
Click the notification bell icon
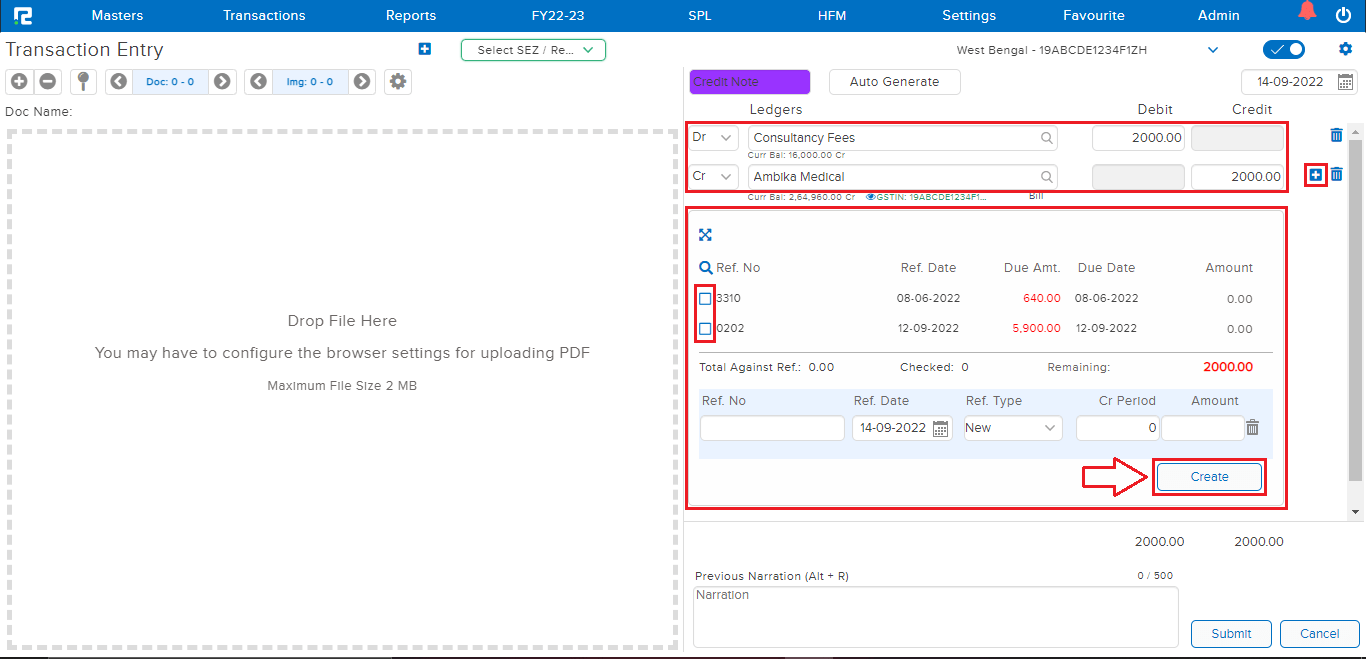(x=1307, y=13)
